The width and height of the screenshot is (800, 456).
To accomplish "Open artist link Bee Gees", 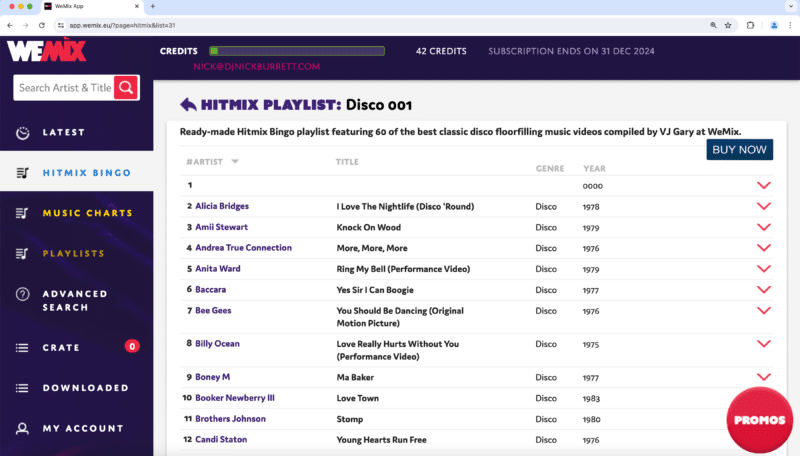I will point(213,311).
